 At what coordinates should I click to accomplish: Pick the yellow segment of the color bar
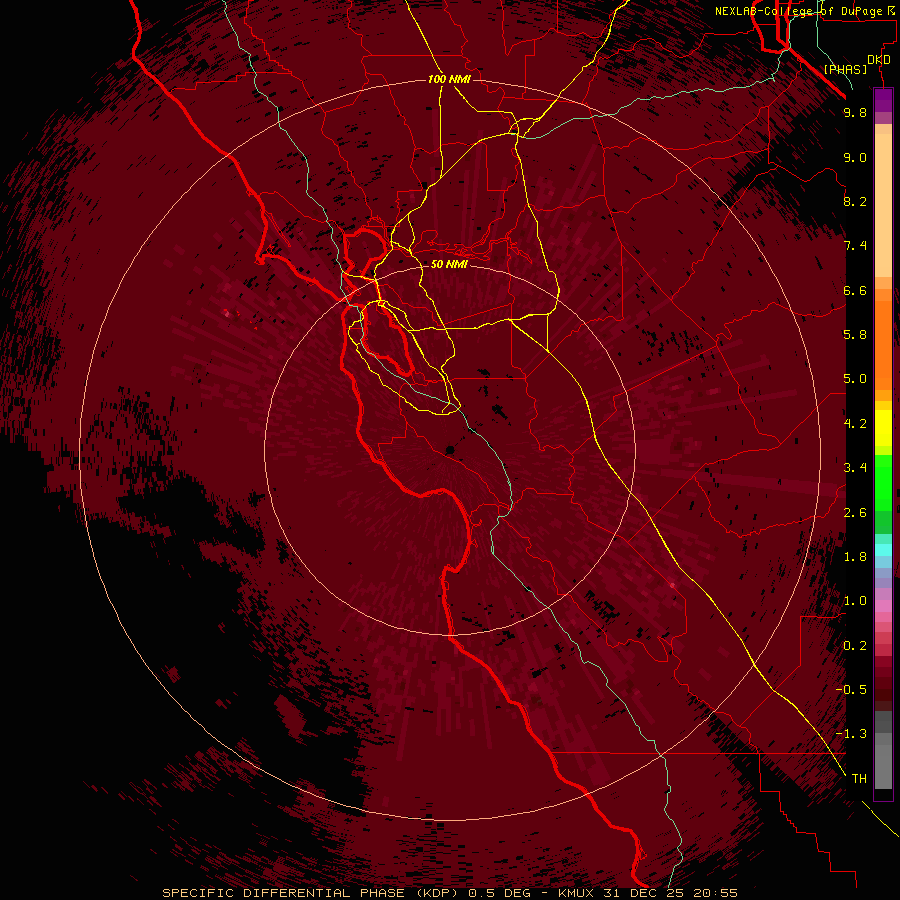click(883, 428)
